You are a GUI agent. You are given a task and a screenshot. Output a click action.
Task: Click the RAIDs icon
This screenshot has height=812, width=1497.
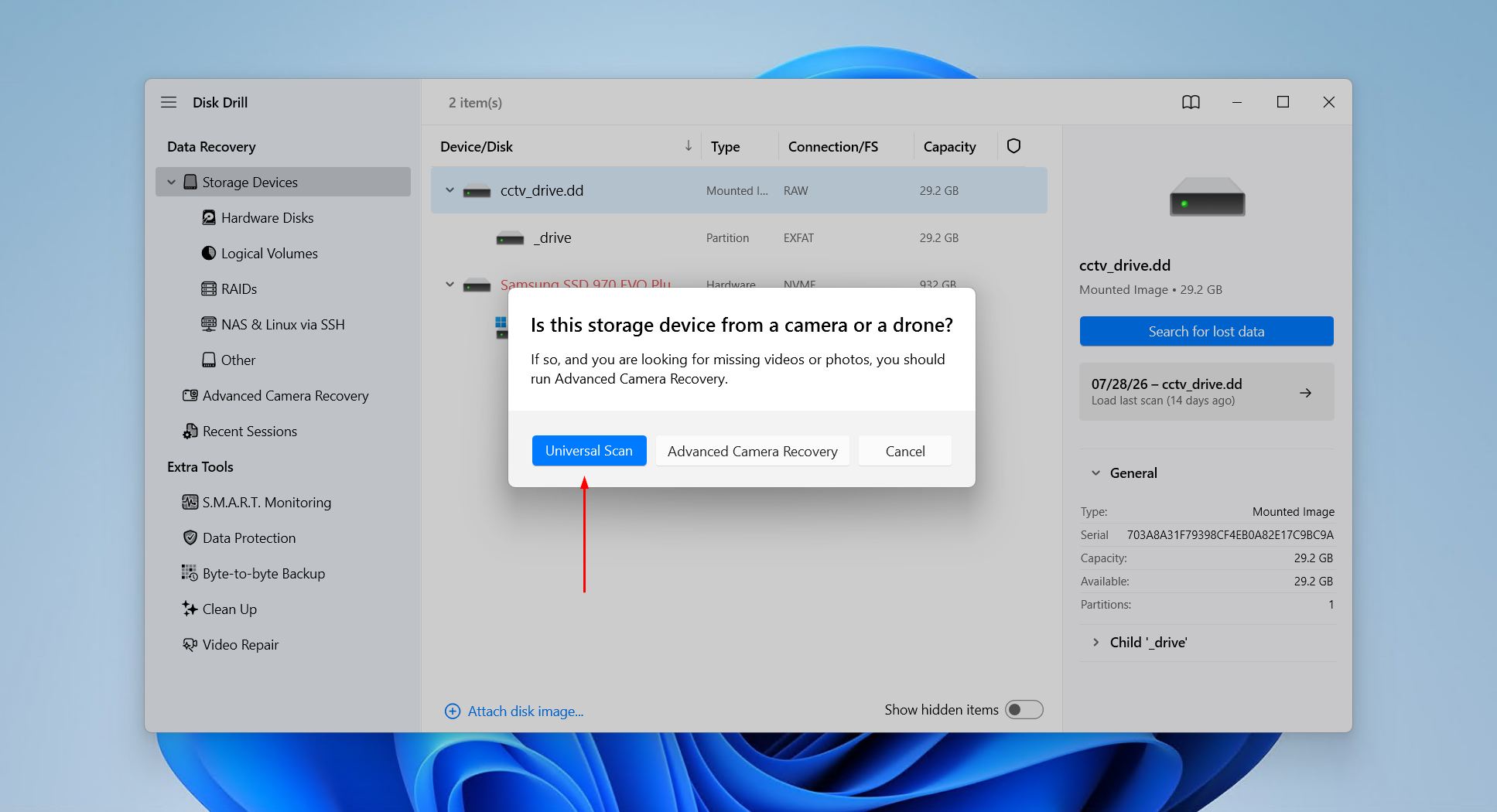(209, 288)
